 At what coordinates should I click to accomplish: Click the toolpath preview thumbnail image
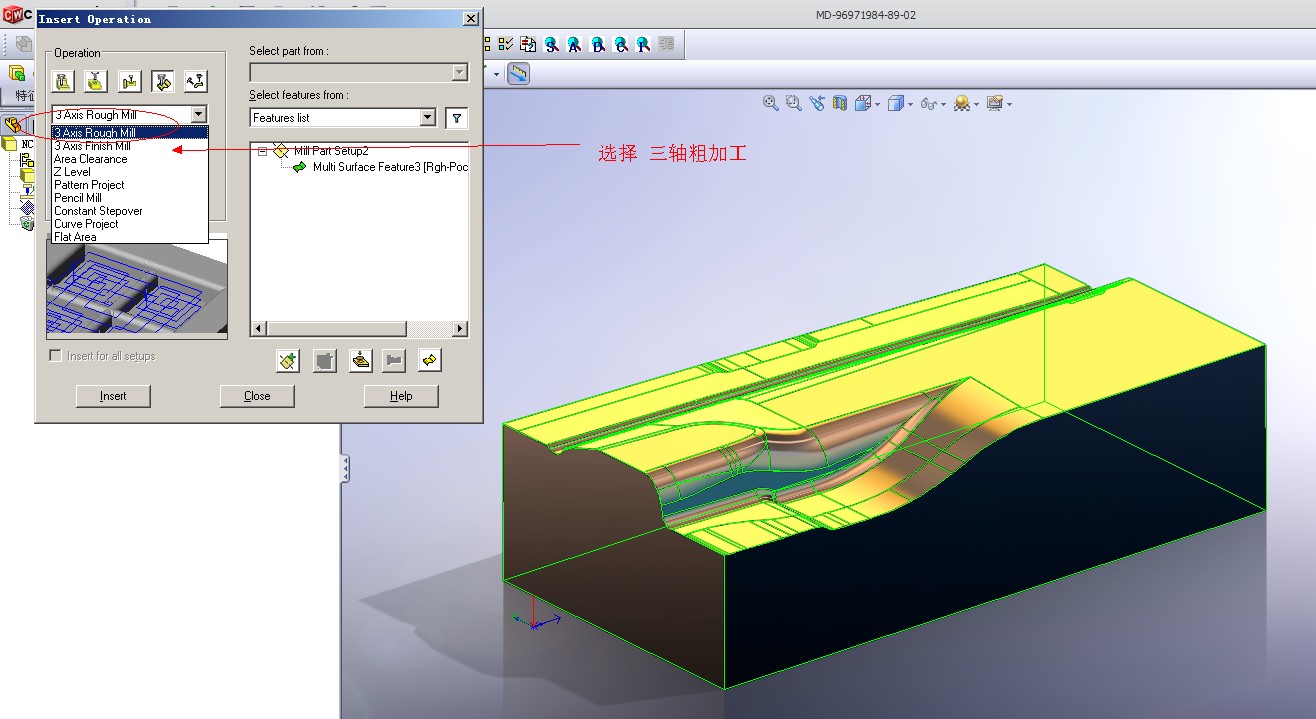[x=137, y=287]
